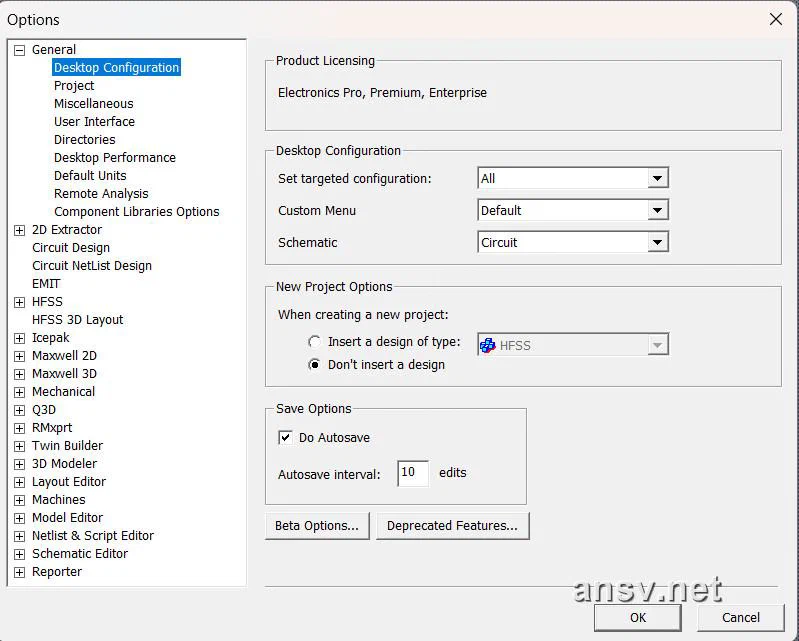799x641 pixels.
Task: Open the Custom Menu dropdown
Action: 657,210
